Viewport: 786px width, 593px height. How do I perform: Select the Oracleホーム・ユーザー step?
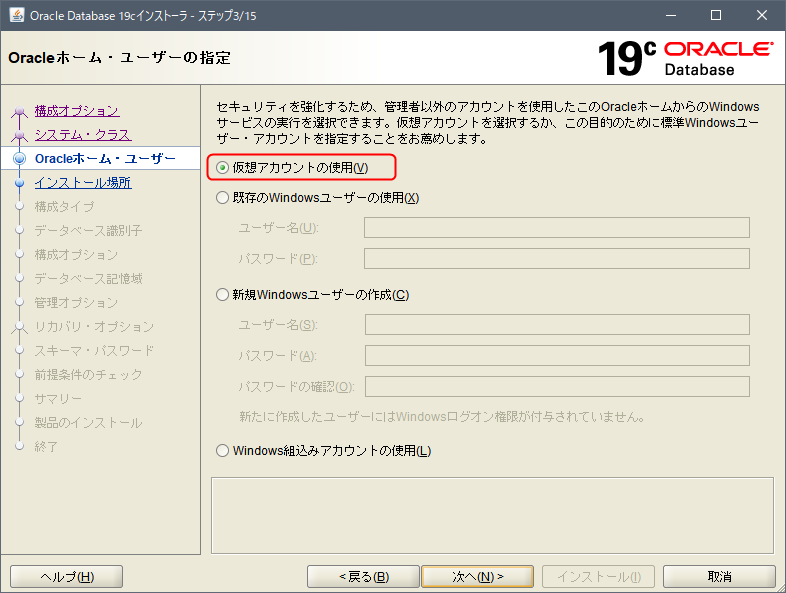tap(105, 158)
